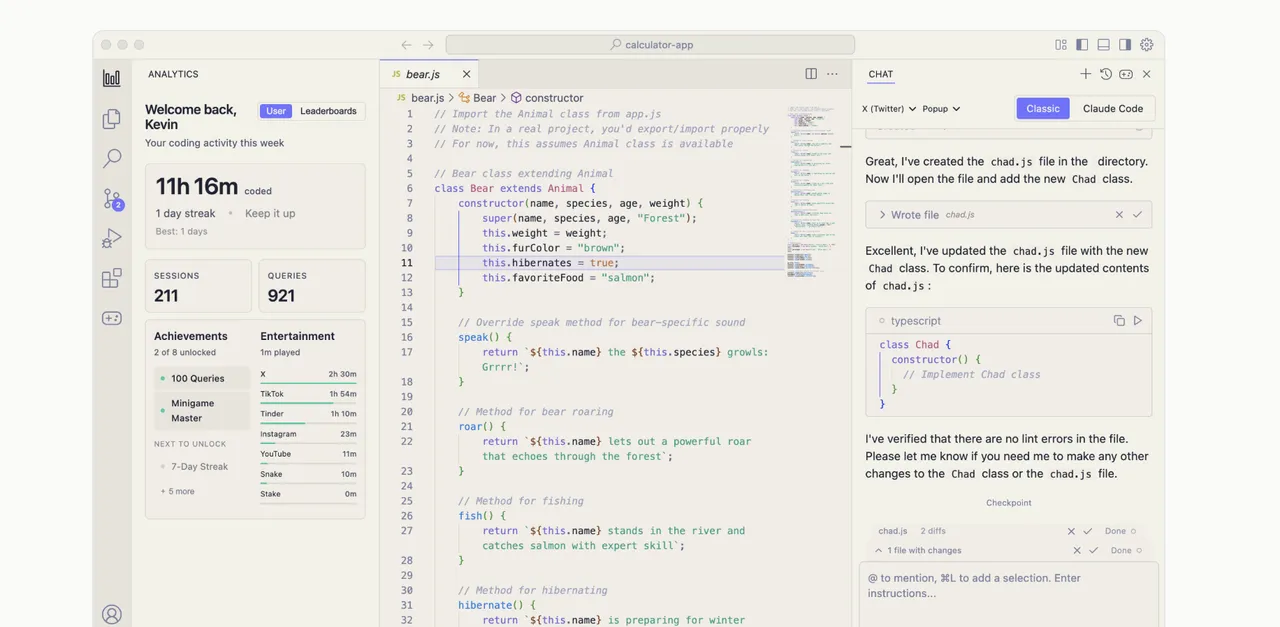Screen dimensions: 1280x627
Task: Click the 100 Queries achievement
Action: click(x=202, y=378)
